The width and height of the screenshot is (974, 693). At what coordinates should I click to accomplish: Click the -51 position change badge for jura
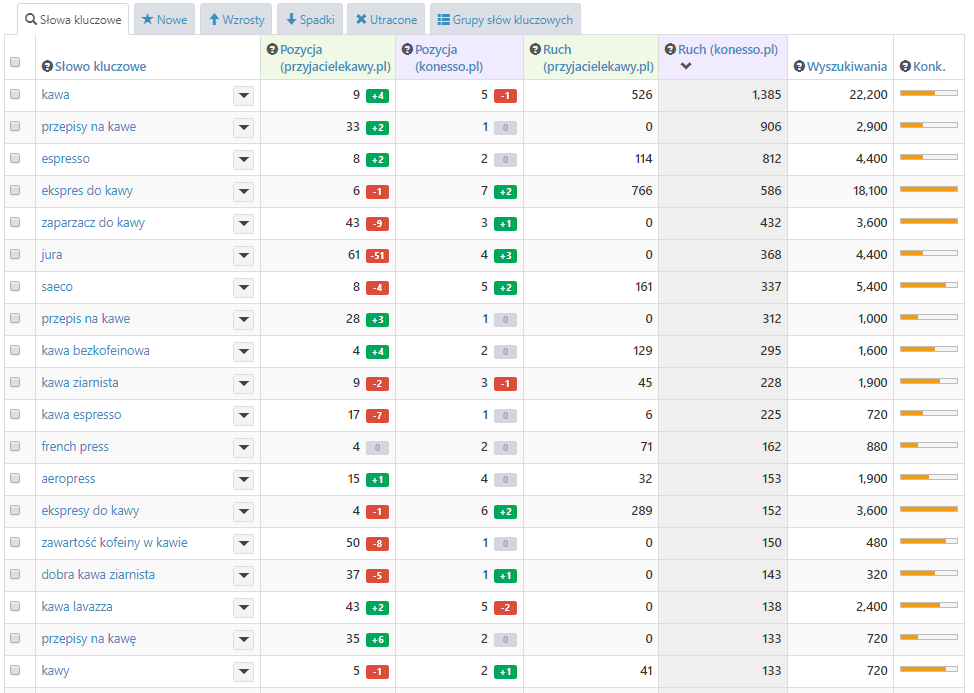[377, 256]
